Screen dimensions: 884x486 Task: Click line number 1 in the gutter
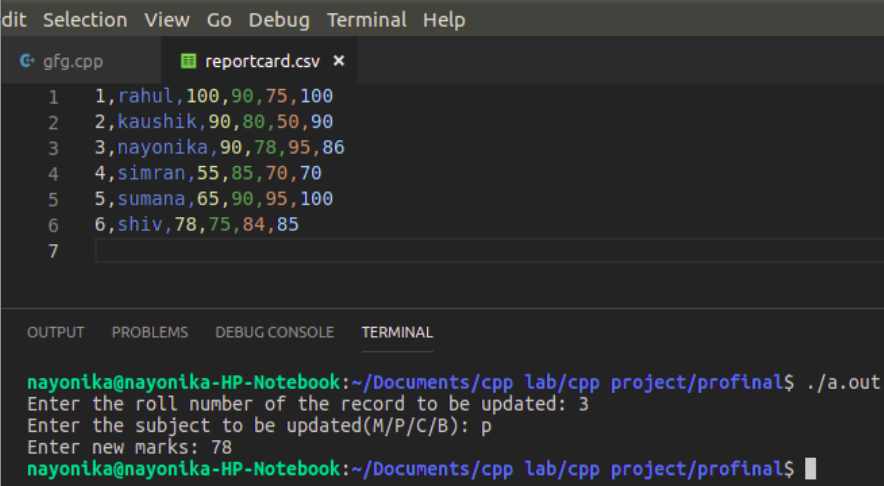(x=54, y=97)
